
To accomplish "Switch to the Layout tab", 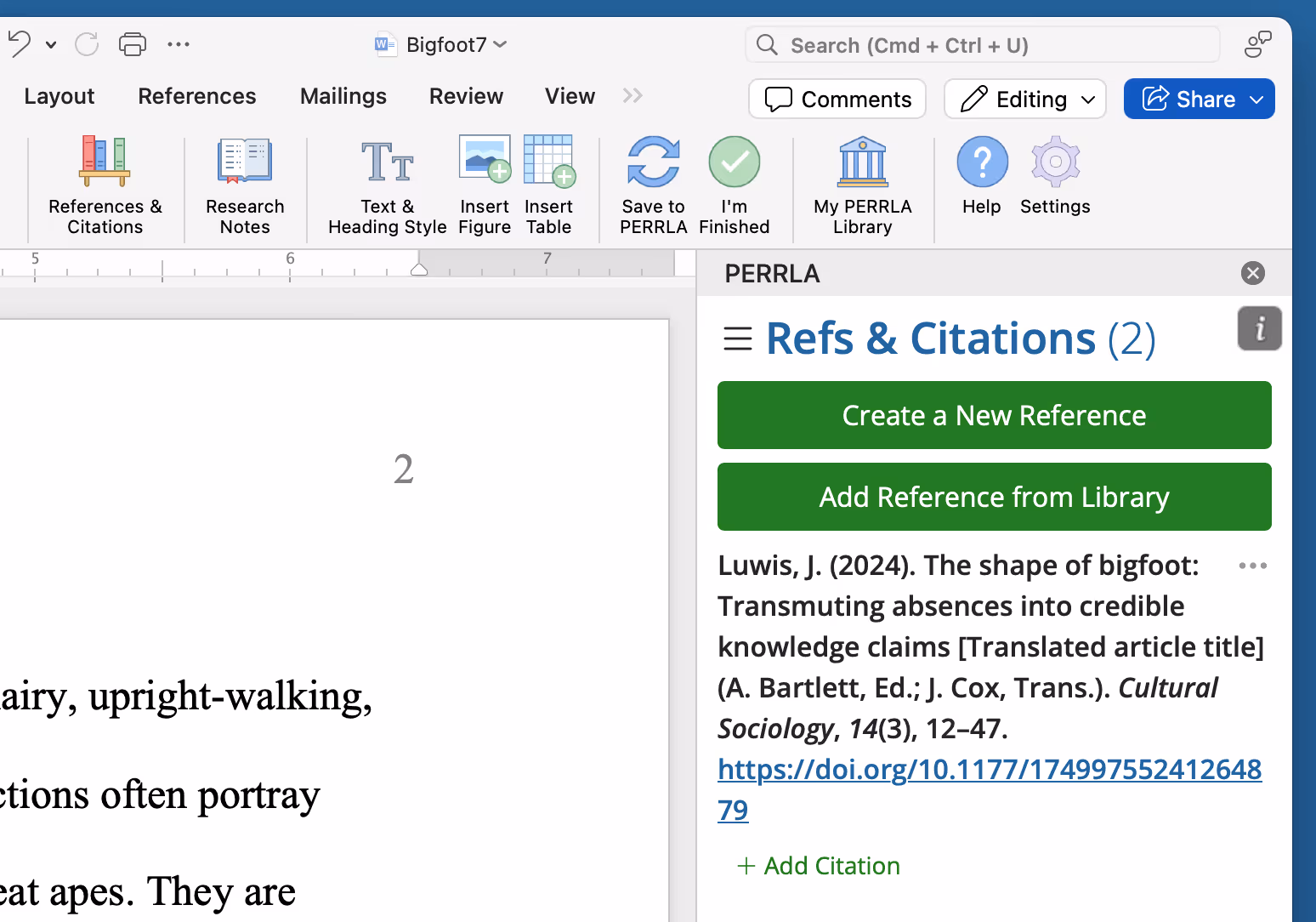I will pyautogui.click(x=60, y=96).
